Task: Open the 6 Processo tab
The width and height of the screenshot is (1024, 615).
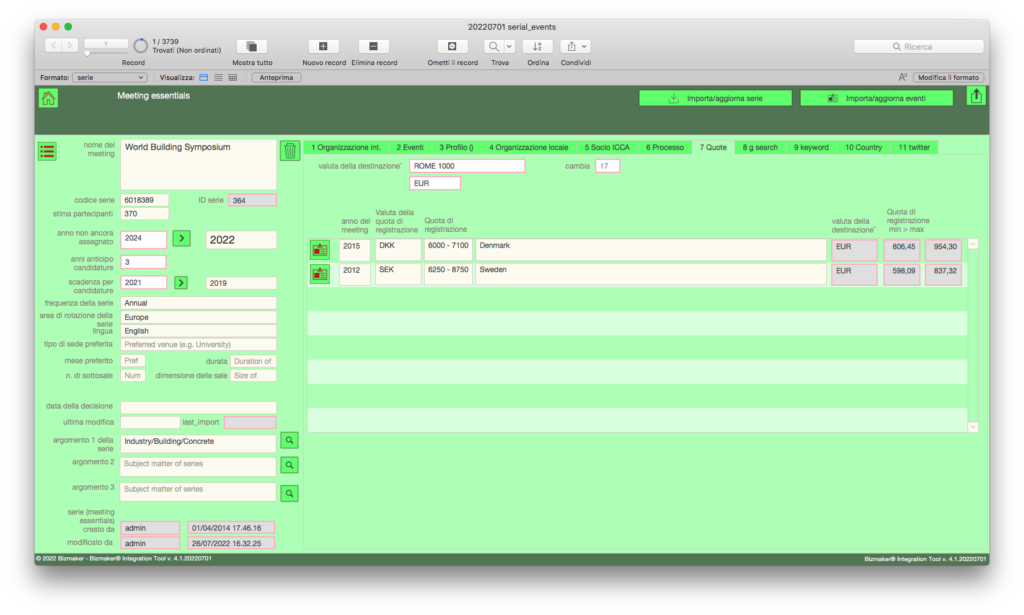Action: coord(664,148)
